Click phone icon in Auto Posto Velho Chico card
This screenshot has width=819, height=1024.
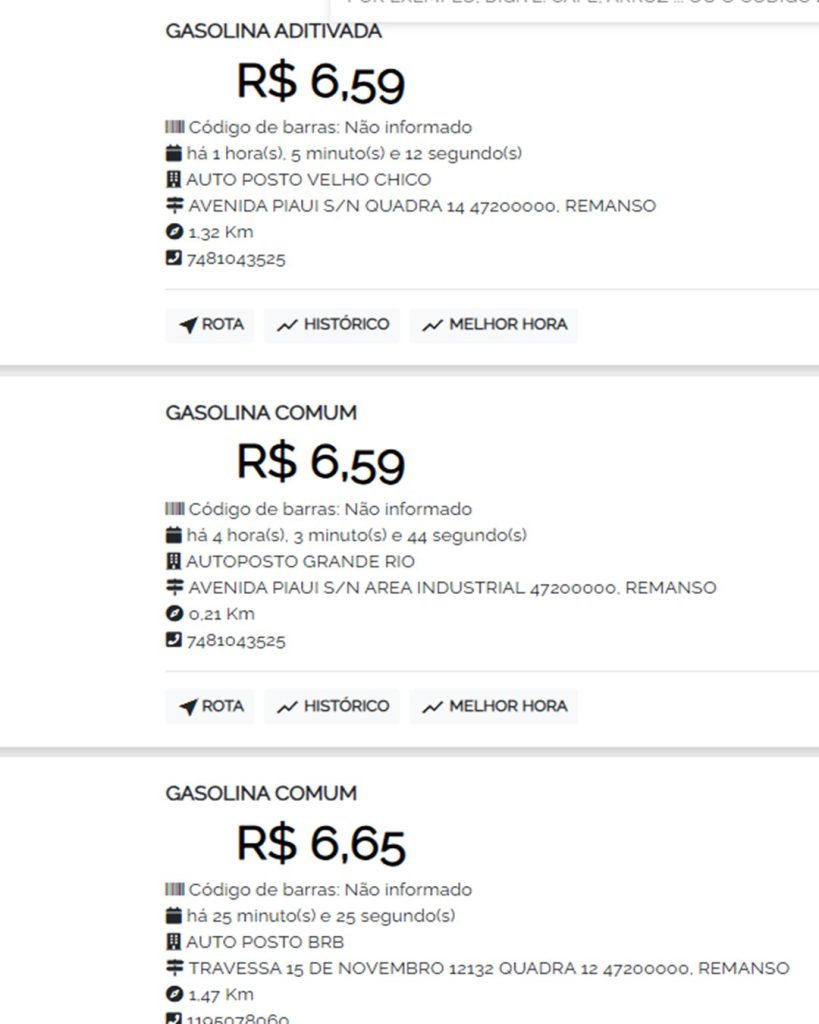tap(174, 259)
